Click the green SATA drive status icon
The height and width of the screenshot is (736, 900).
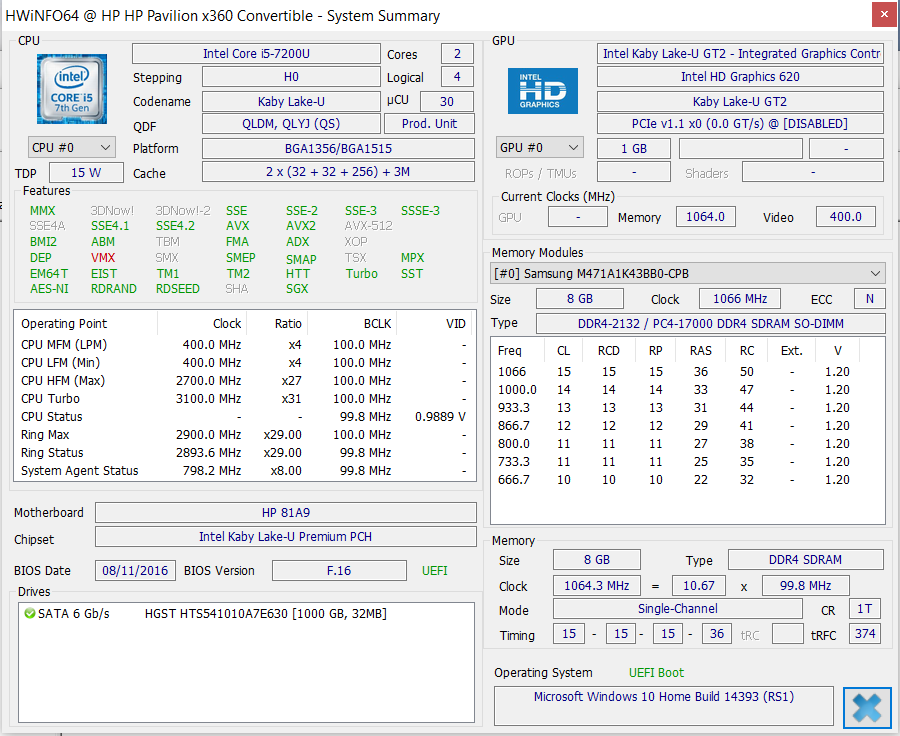click(29, 613)
